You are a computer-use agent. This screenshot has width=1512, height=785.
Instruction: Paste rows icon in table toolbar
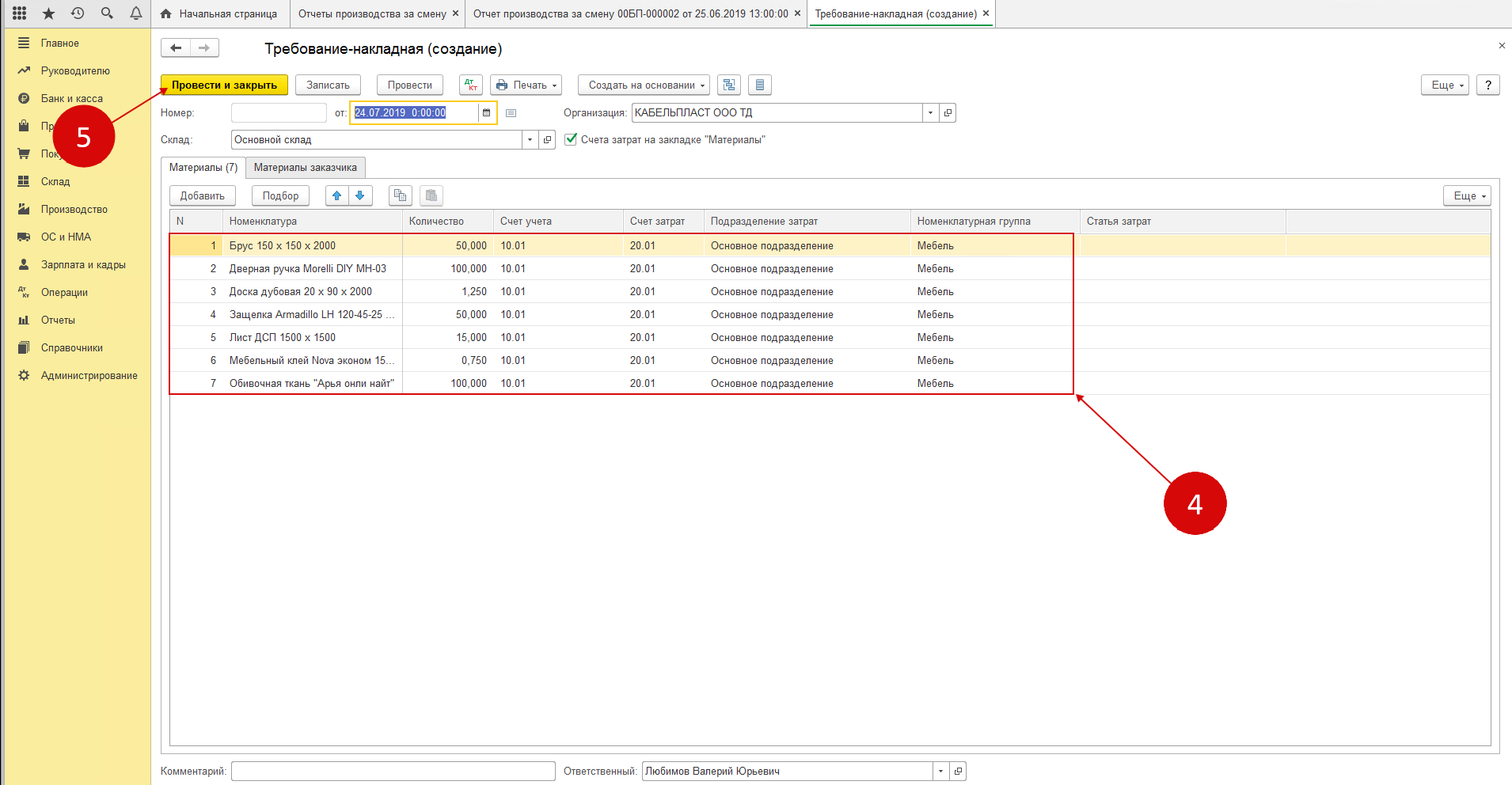tap(431, 195)
